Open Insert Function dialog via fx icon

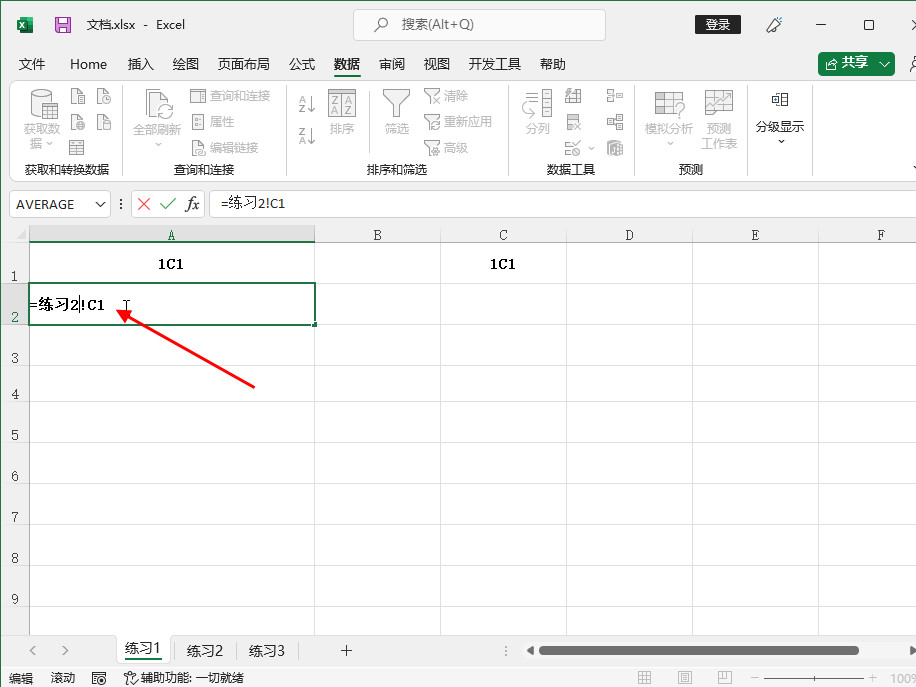(192, 204)
